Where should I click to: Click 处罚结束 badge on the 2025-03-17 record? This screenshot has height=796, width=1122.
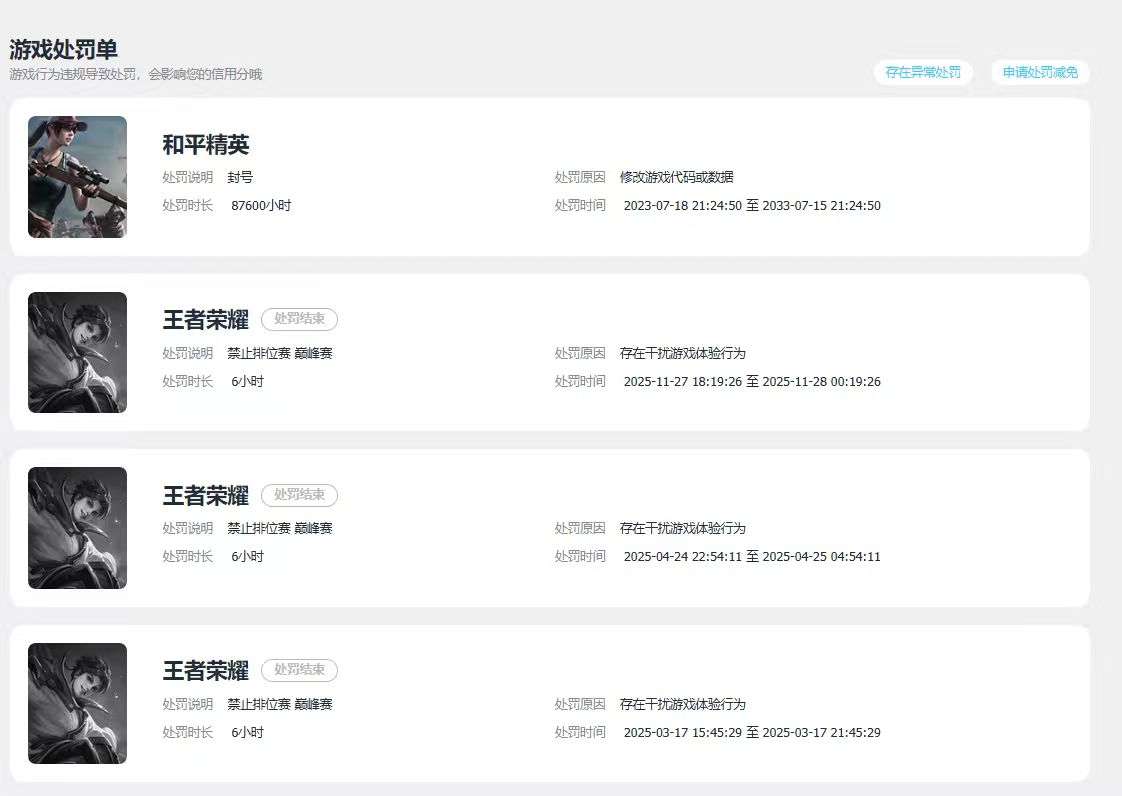pos(299,670)
